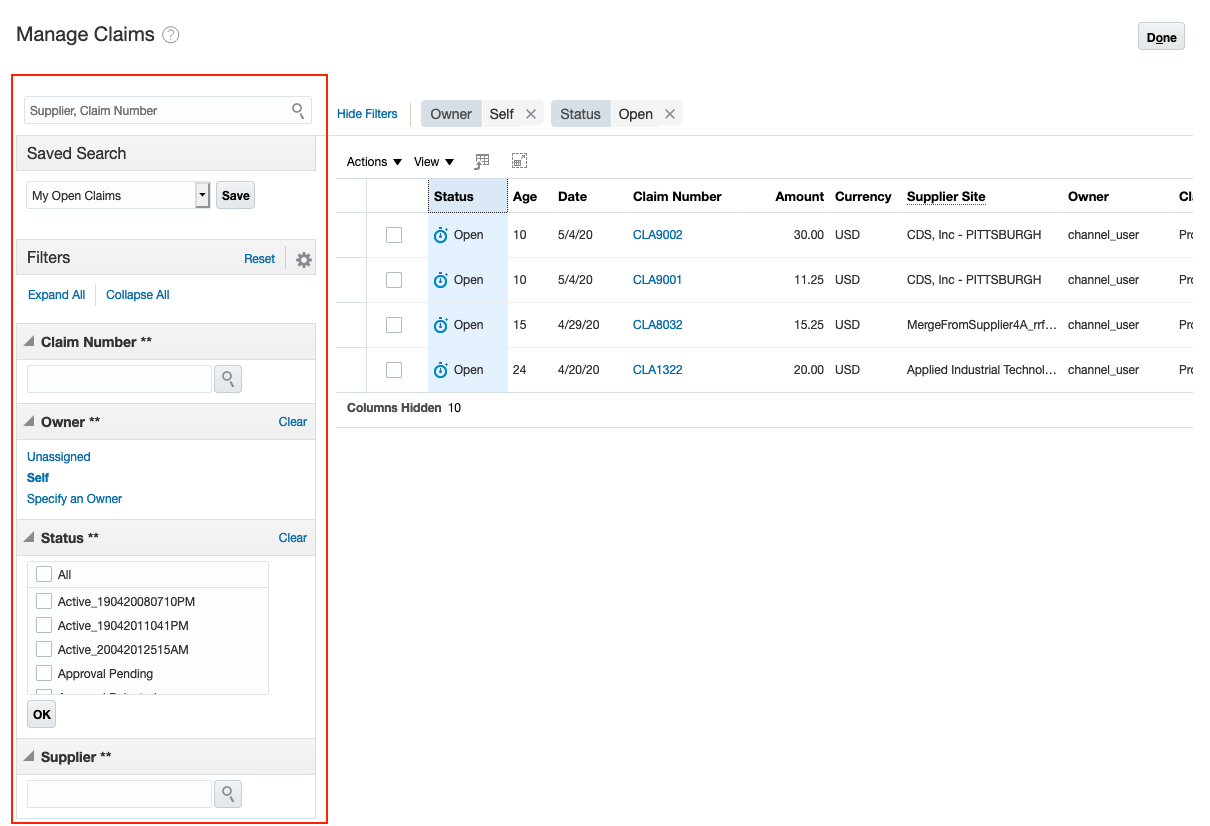The image size is (1210, 826).
Task: Open the My Open Claims saved search dropdown
Action: point(201,194)
